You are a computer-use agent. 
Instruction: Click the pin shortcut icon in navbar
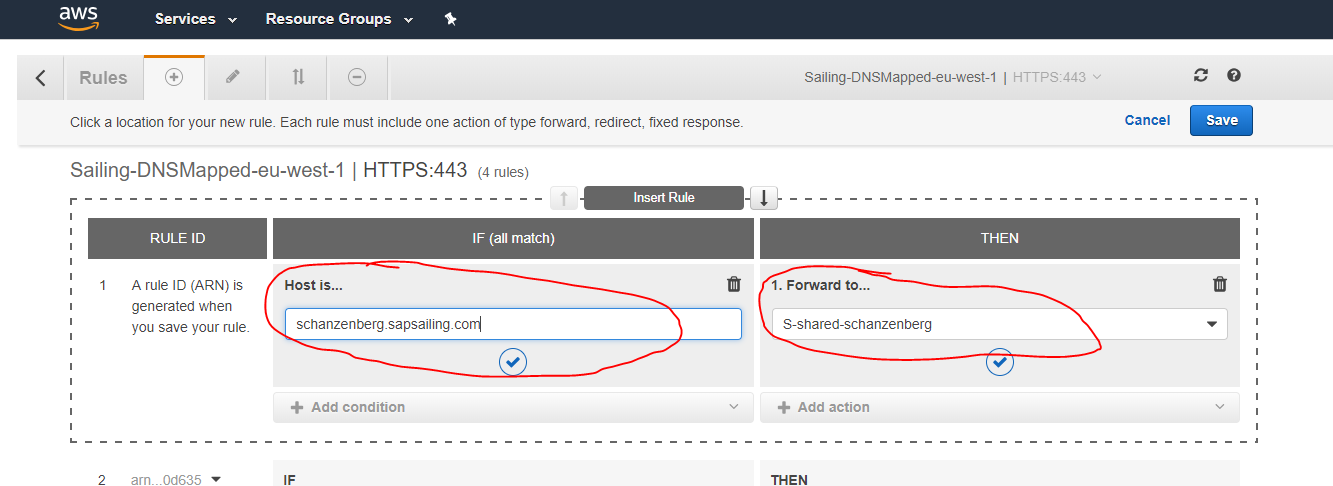tap(450, 19)
